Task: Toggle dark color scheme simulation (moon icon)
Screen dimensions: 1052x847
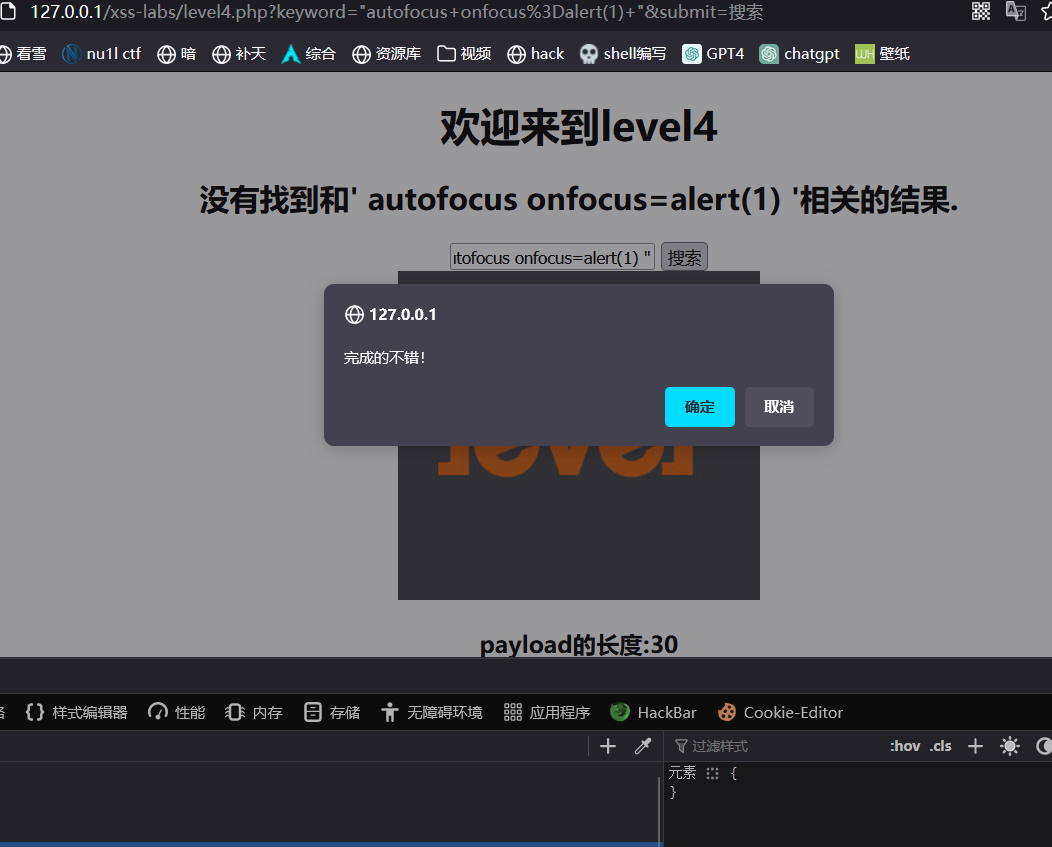Action: coord(1043,746)
